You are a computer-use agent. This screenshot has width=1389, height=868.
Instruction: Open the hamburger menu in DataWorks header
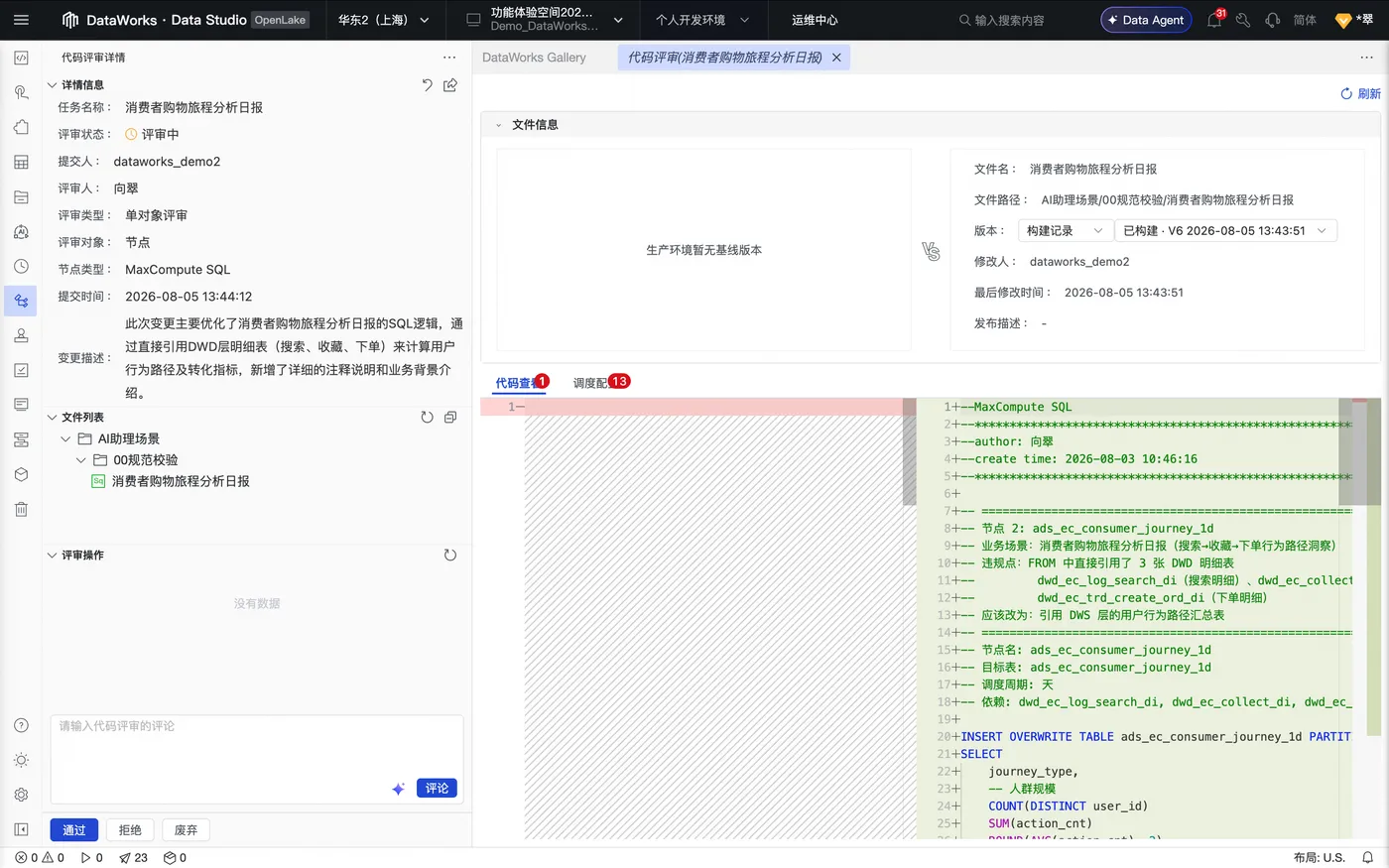(x=21, y=20)
